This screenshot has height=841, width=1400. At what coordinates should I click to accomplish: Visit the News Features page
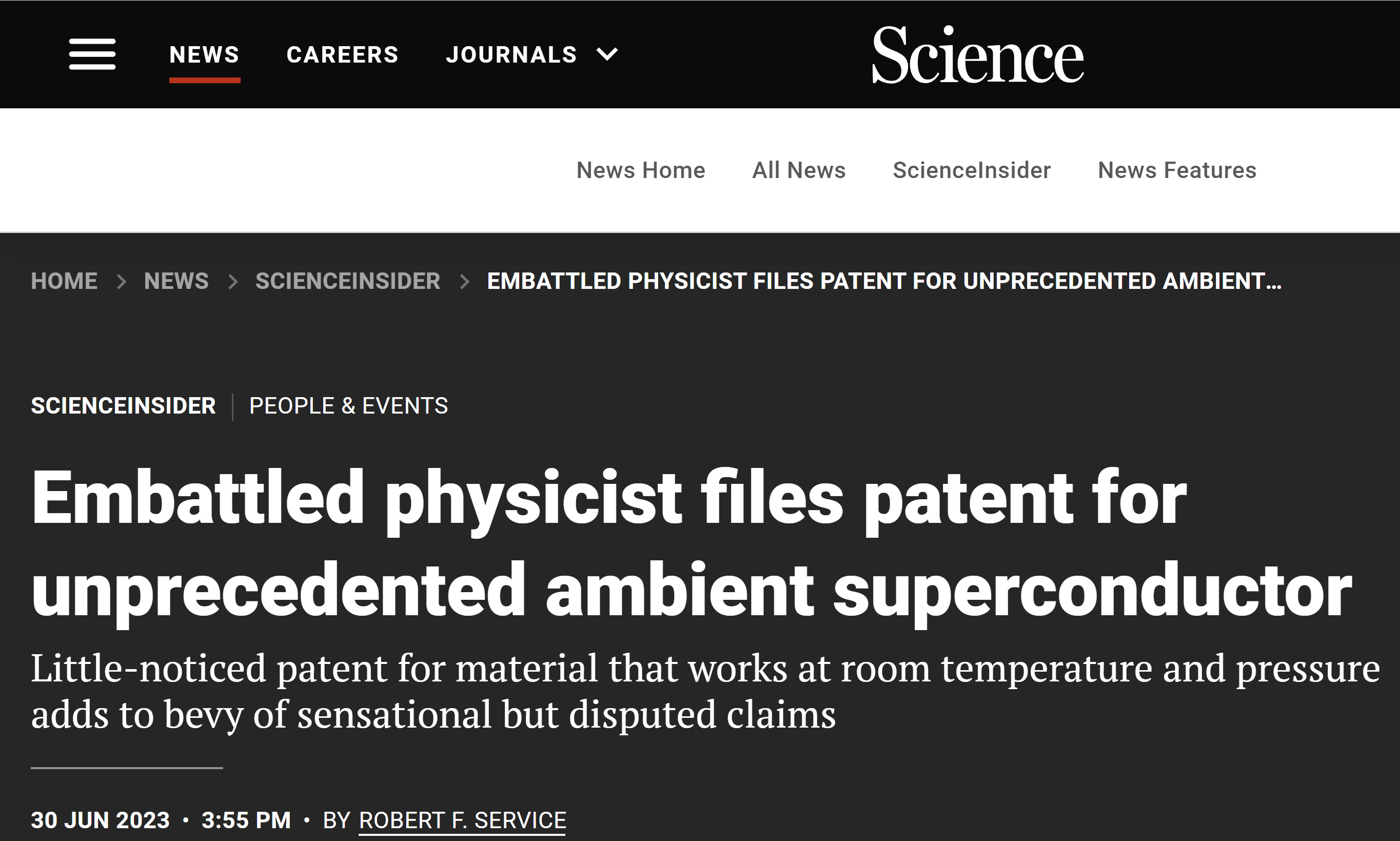click(1177, 170)
